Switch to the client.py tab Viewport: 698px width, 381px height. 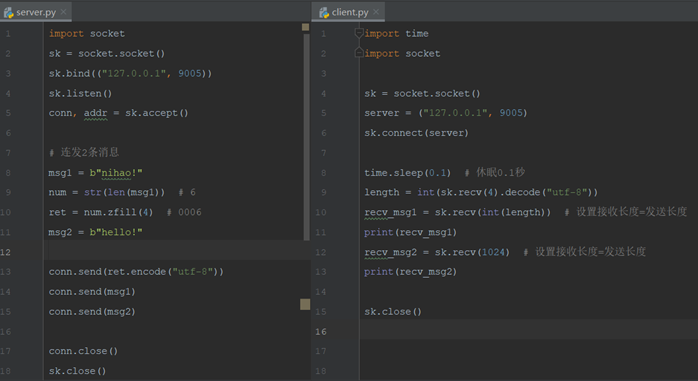349,12
